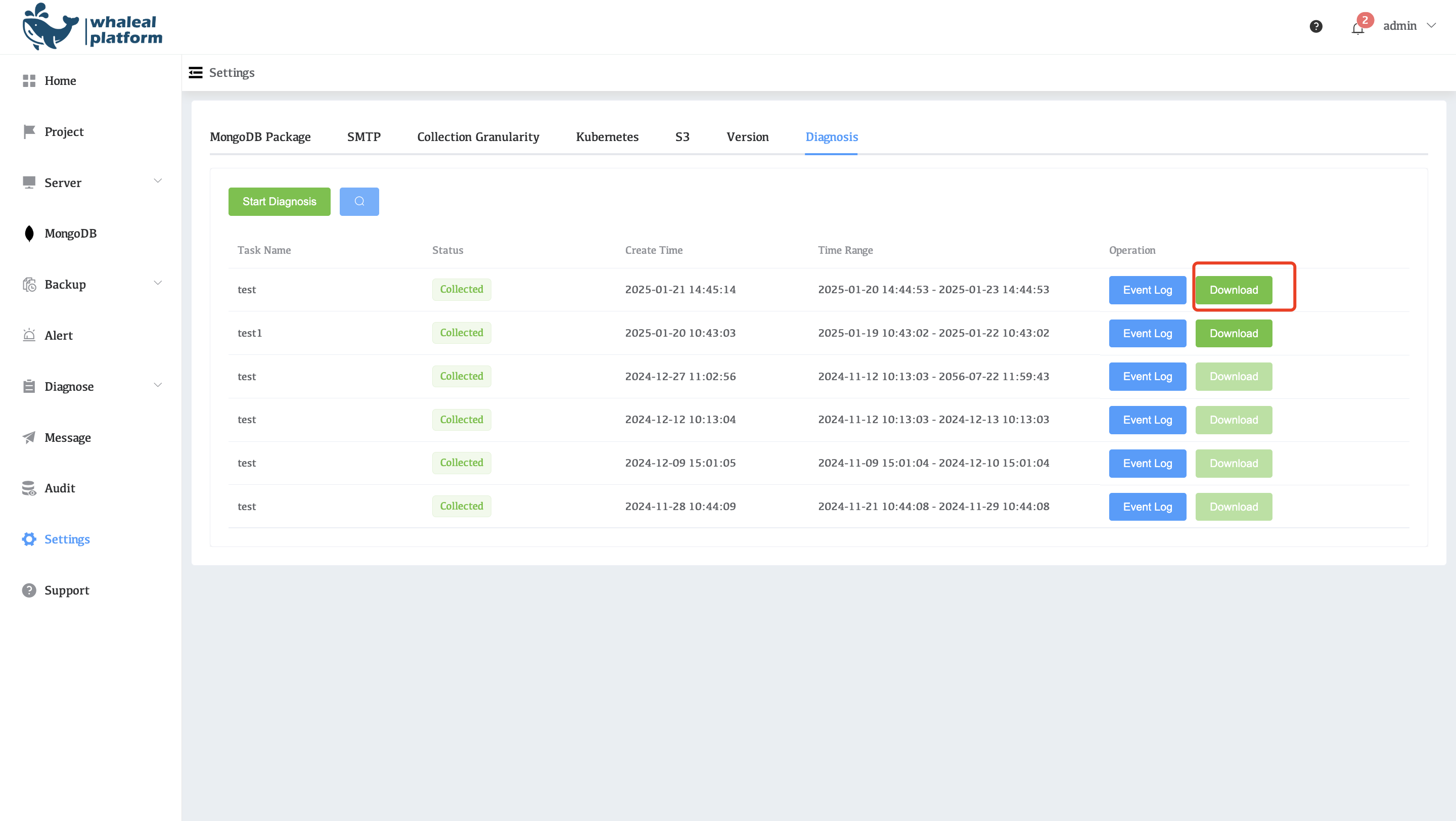Download the test1 diagnosis result
Screen dimensions: 1456x821
tap(1234, 333)
